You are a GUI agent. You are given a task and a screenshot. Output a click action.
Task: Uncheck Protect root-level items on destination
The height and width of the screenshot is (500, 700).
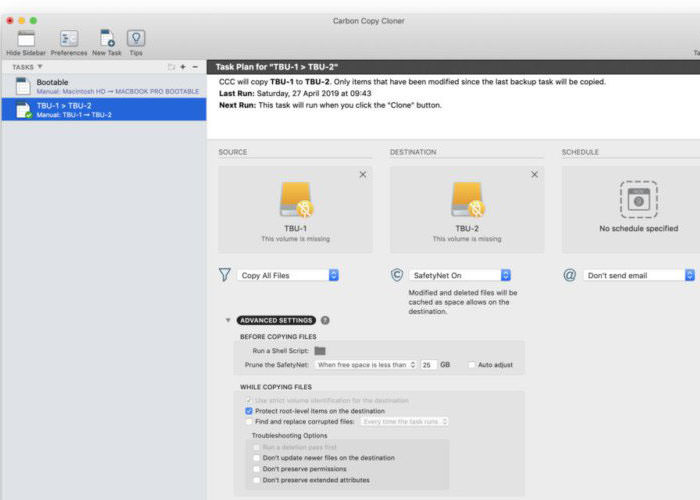249,411
